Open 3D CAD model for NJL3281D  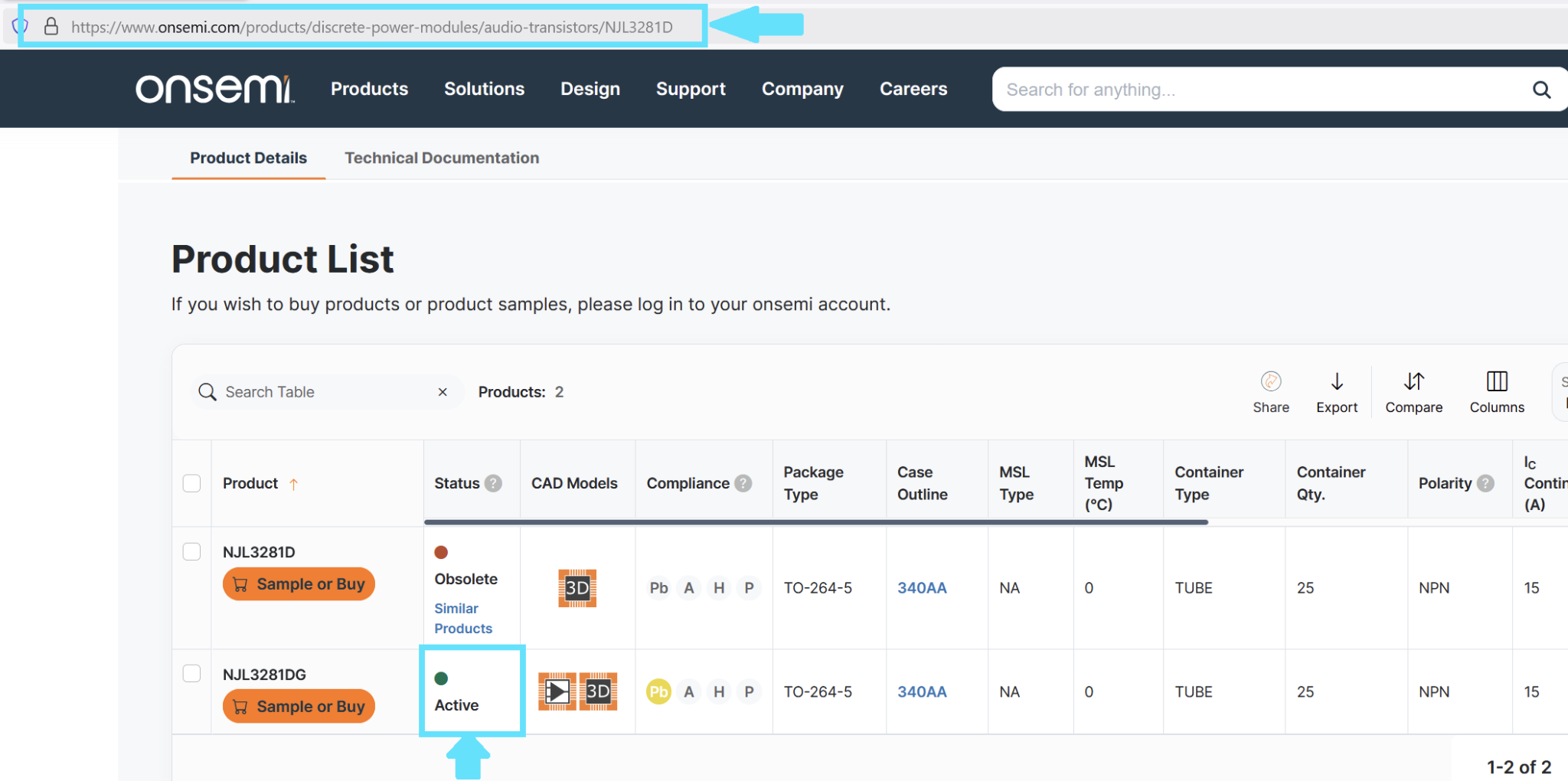577,588
